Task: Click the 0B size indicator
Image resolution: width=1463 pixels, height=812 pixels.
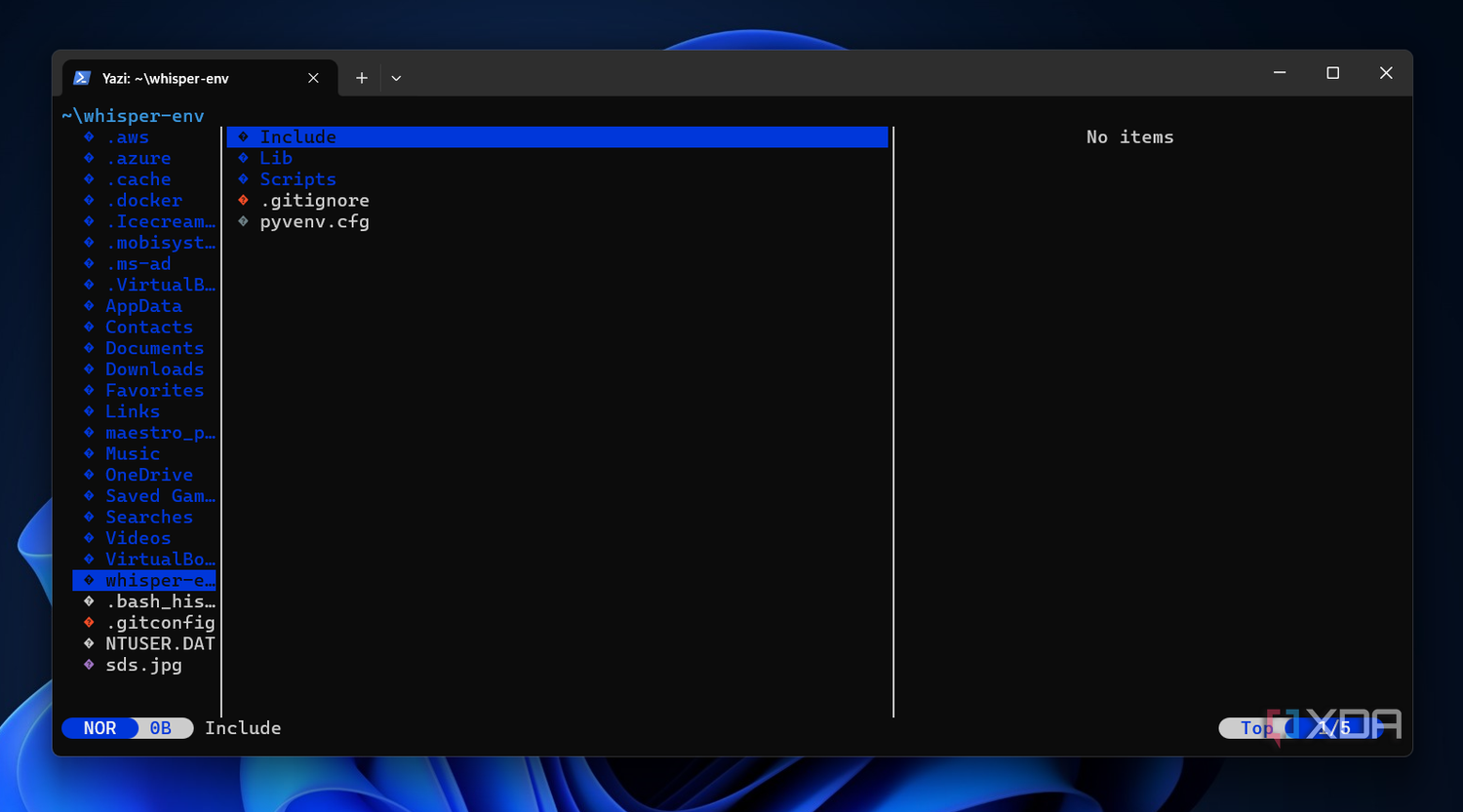Action: coord(161,728)
